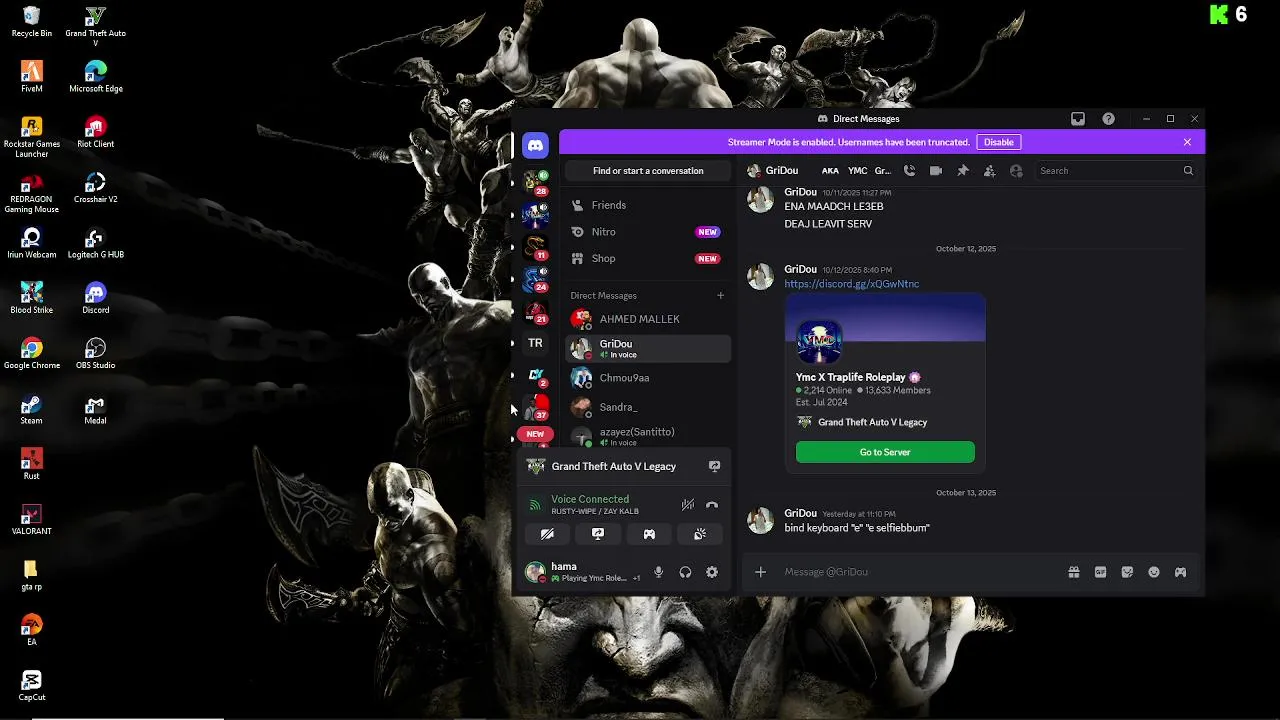Select the Recycle Bin icon
The height and width of the screenshot is (720, 1280).
point(32,21)
